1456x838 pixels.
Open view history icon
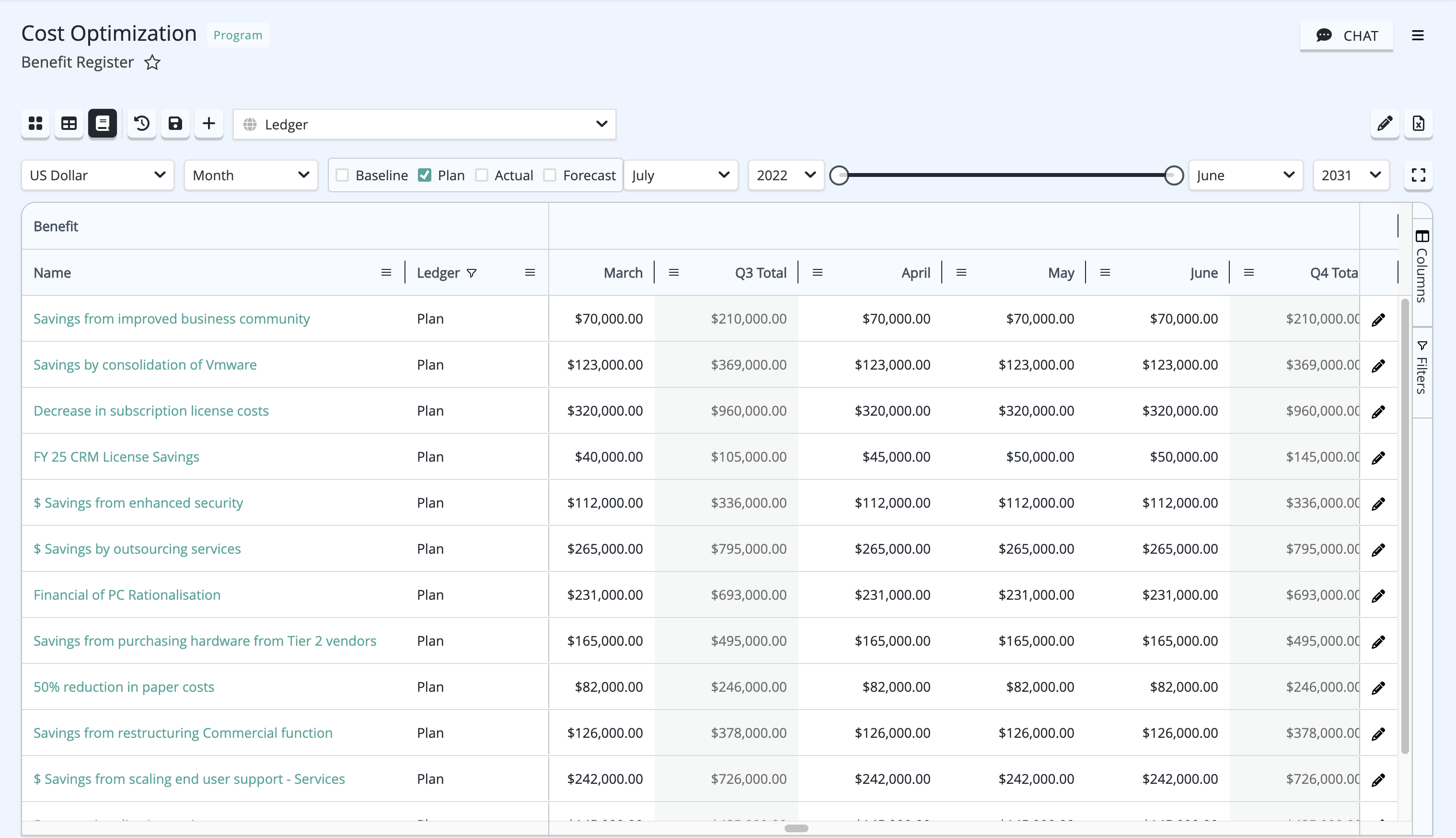(x=141, y=123)
